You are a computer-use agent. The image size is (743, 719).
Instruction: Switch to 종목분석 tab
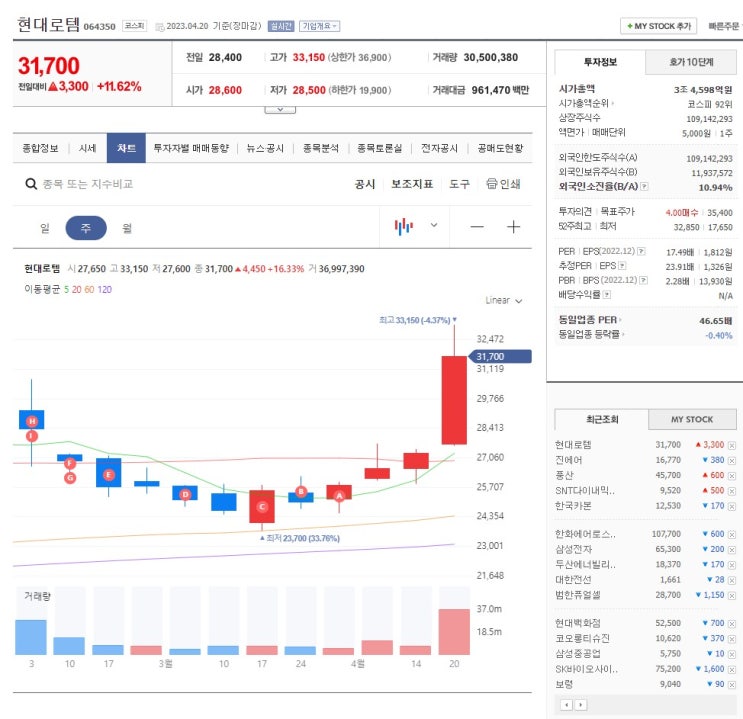pos(321,148)
